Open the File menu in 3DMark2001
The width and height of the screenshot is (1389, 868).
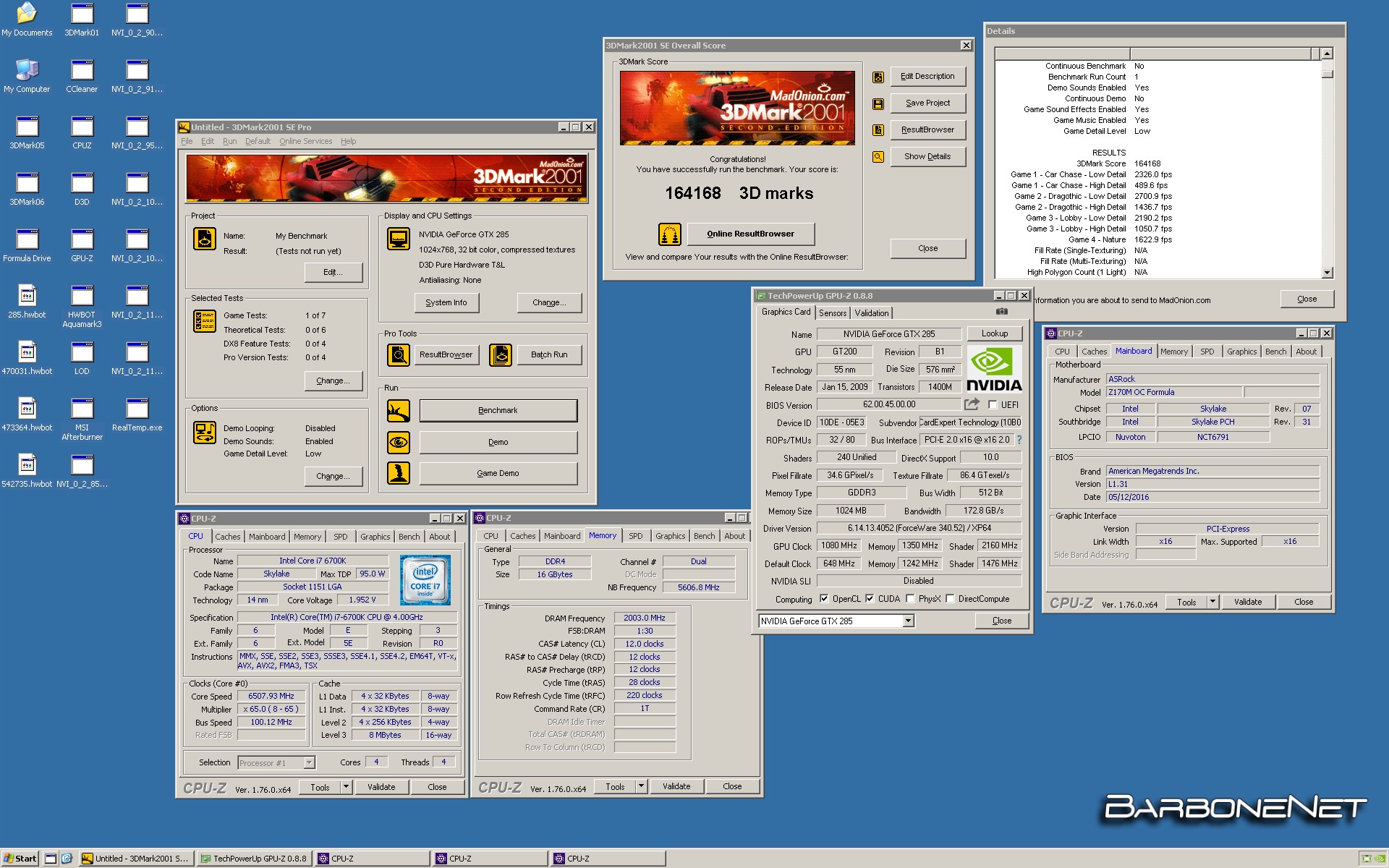pyautogui.click(x=187, y=142)
